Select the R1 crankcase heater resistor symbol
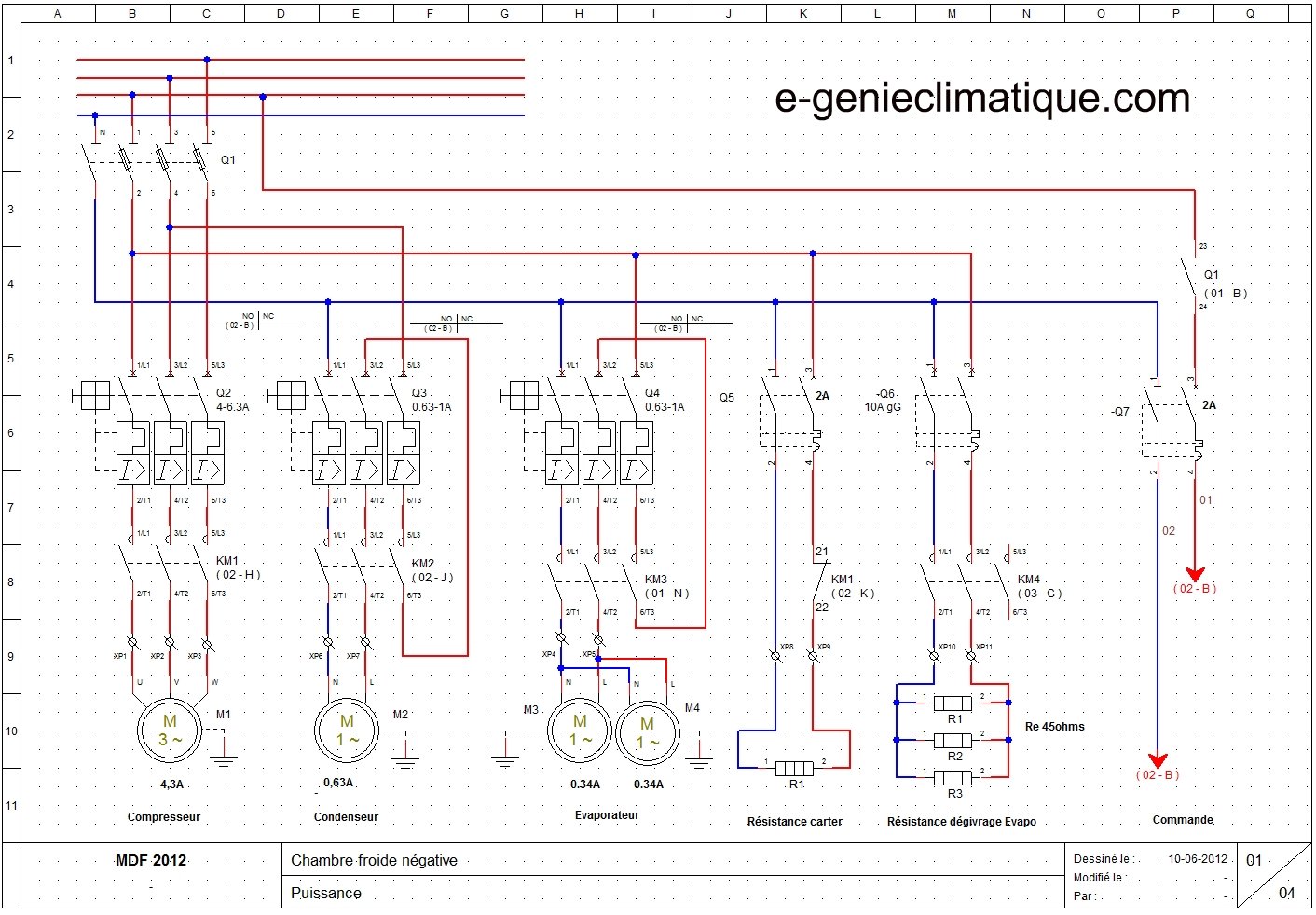This screenshot has height=915, width=1316. pyautogui.click(x=794, y=768)
